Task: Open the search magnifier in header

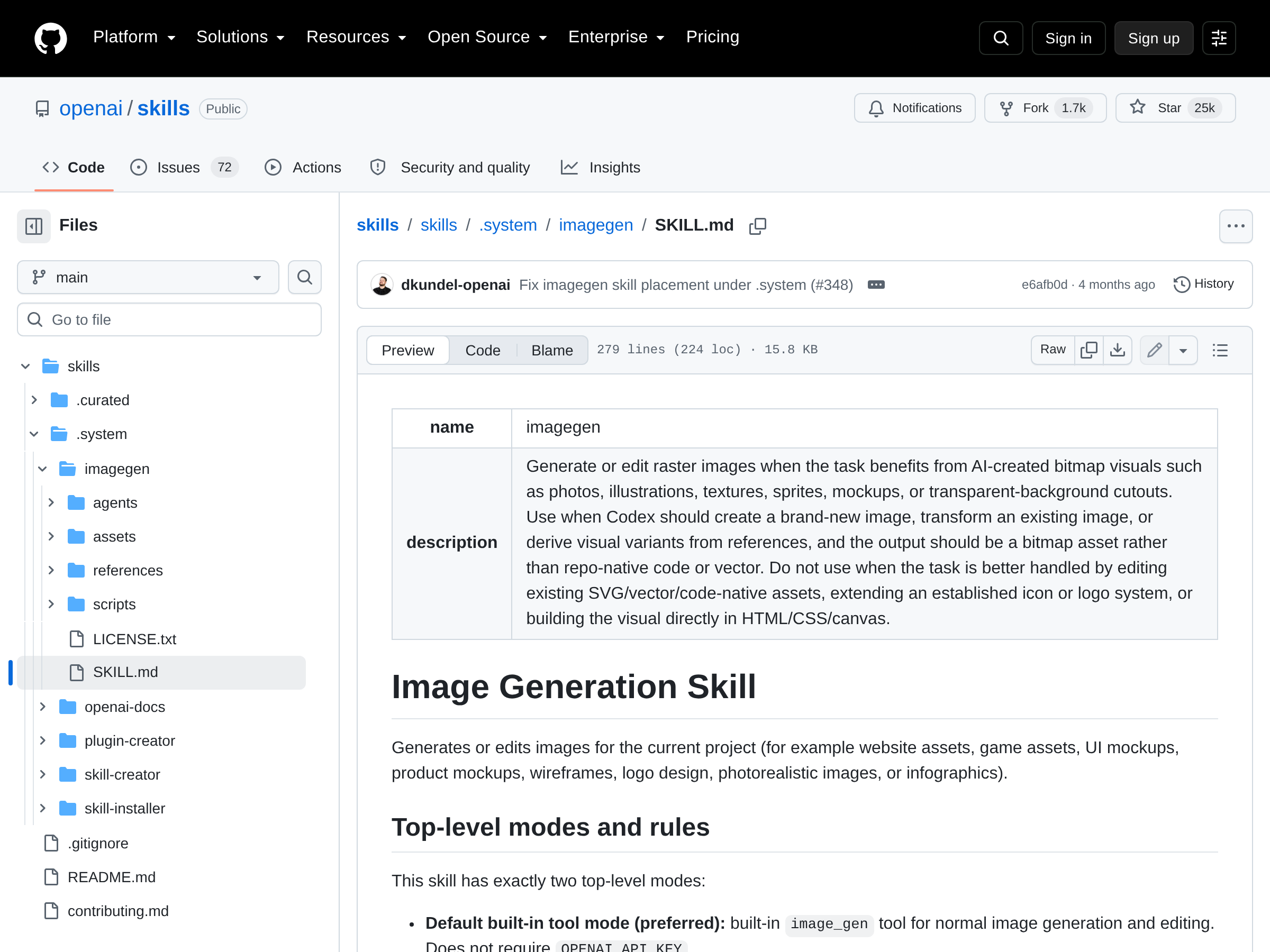Action: (1001, 39)
